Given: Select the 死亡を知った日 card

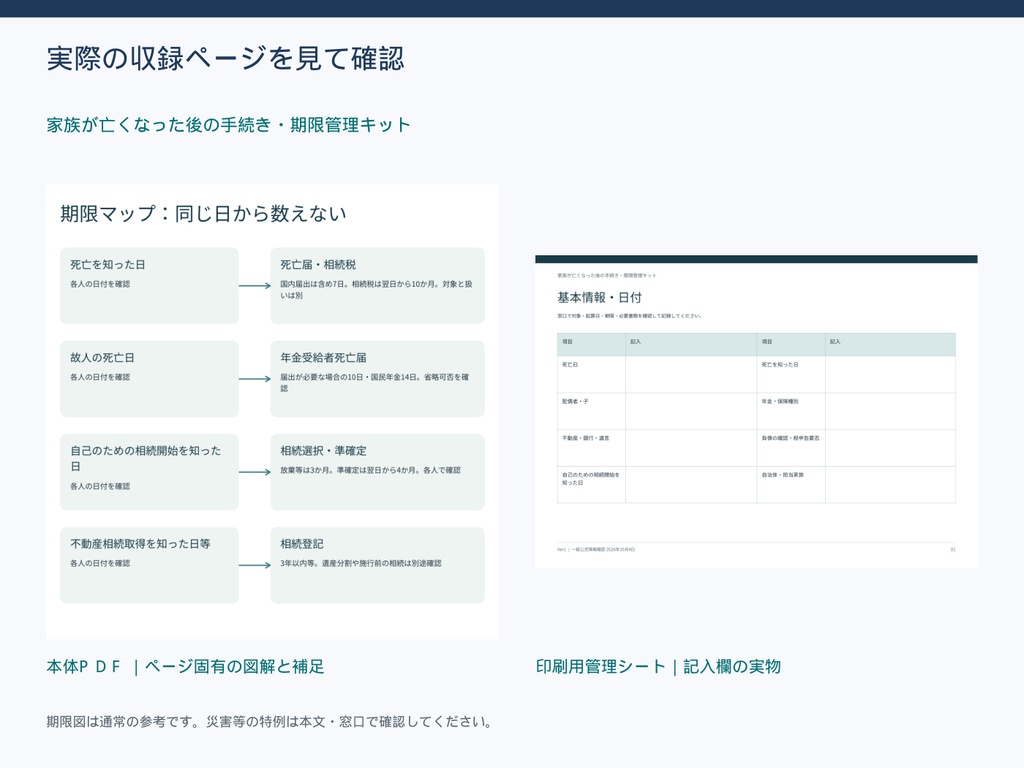Looking at the screenshot, I should click(150, 285).
